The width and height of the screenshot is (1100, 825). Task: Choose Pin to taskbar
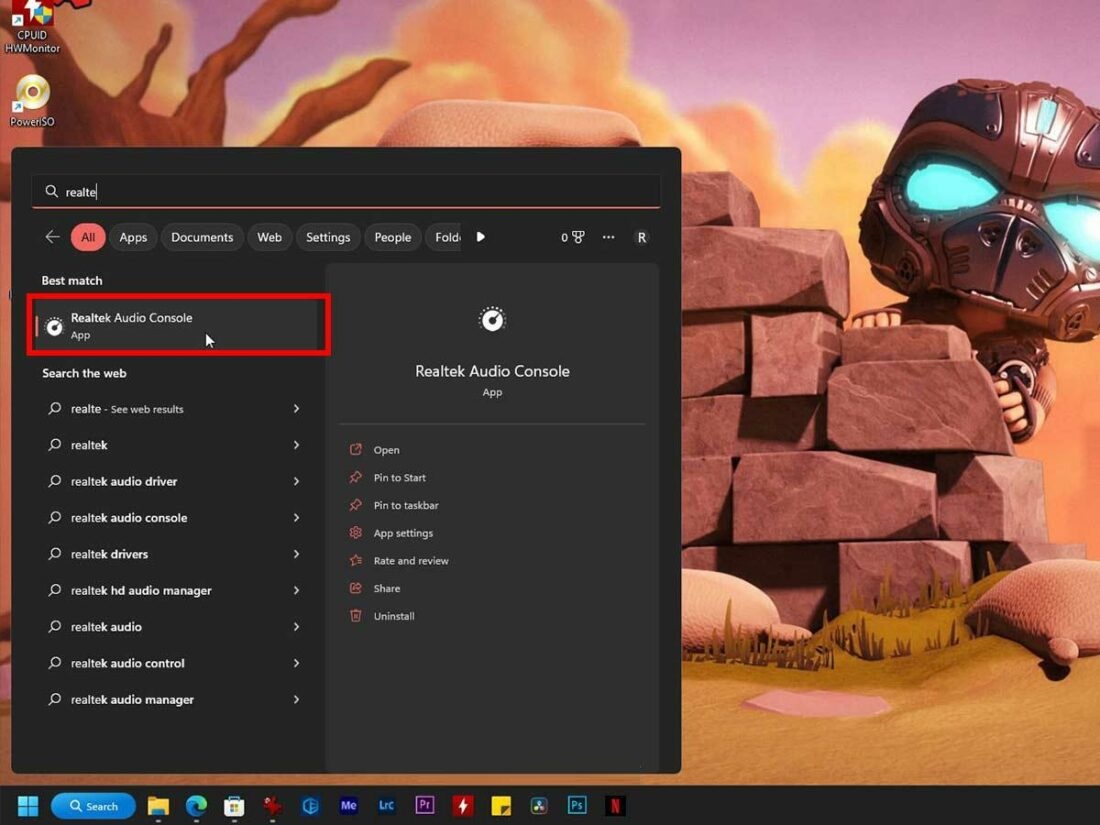tap(405, 505)
